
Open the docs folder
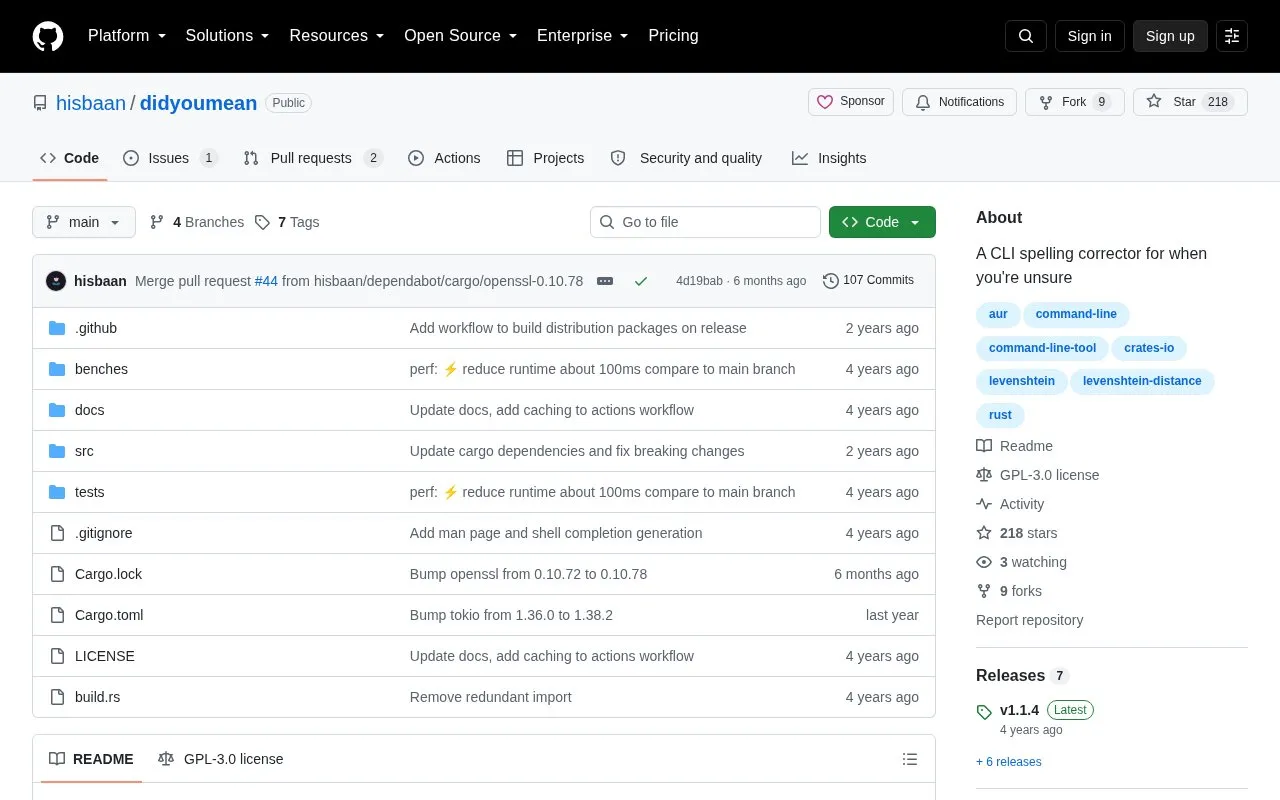(89, 410)
